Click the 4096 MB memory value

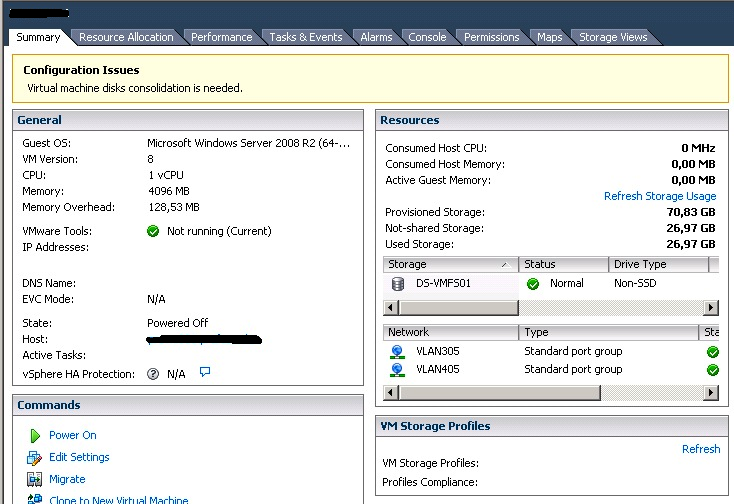pos(169,191)
